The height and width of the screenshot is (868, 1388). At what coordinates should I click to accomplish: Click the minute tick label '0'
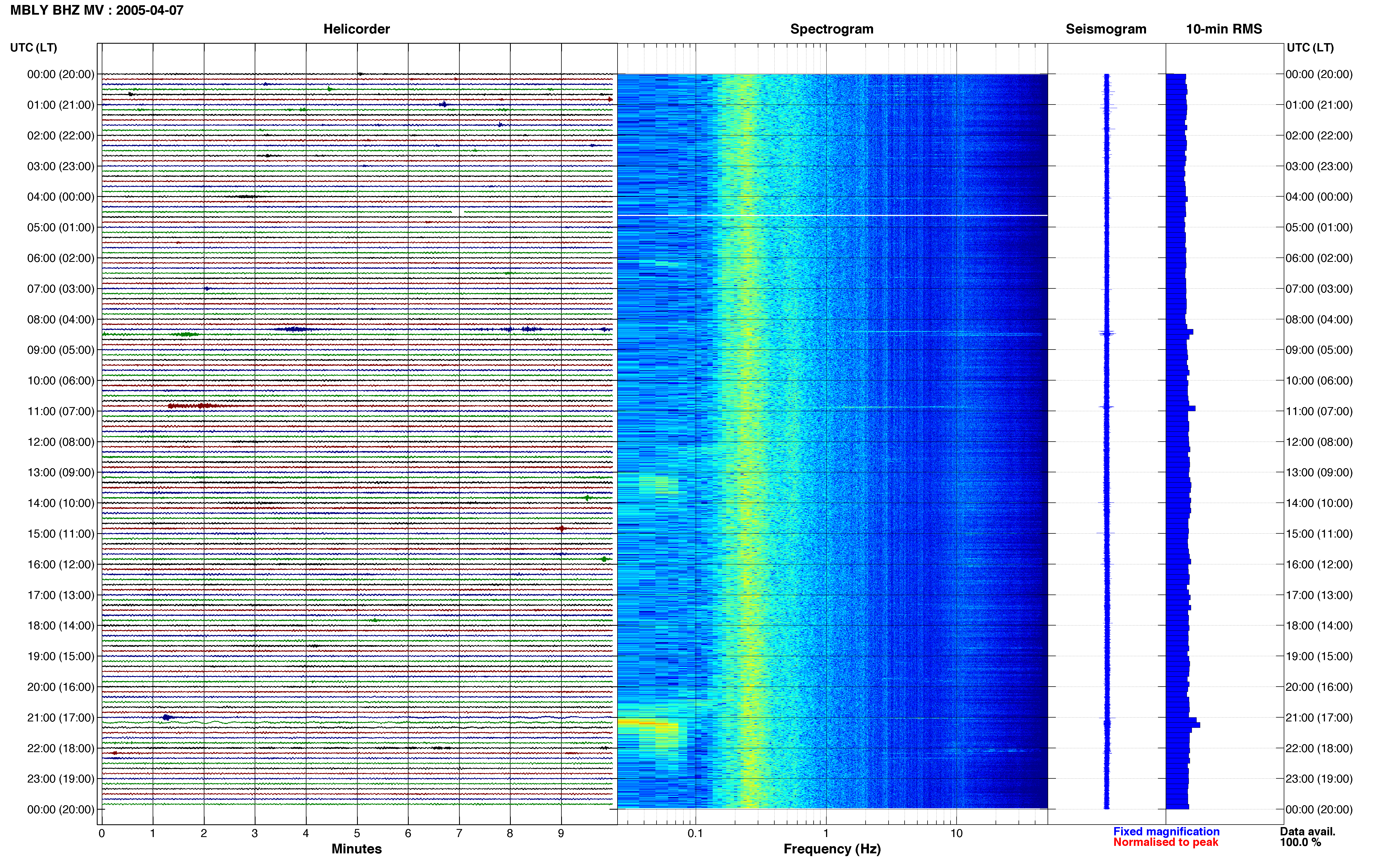pos(101,833)
